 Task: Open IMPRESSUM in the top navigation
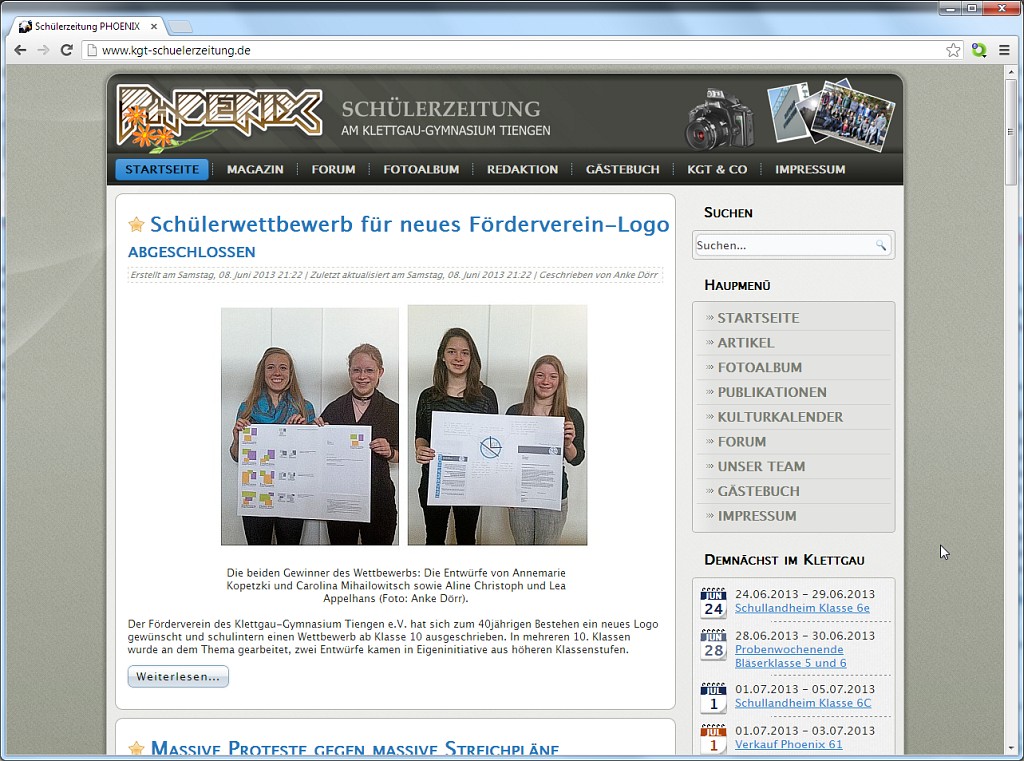tap(810, 169)
